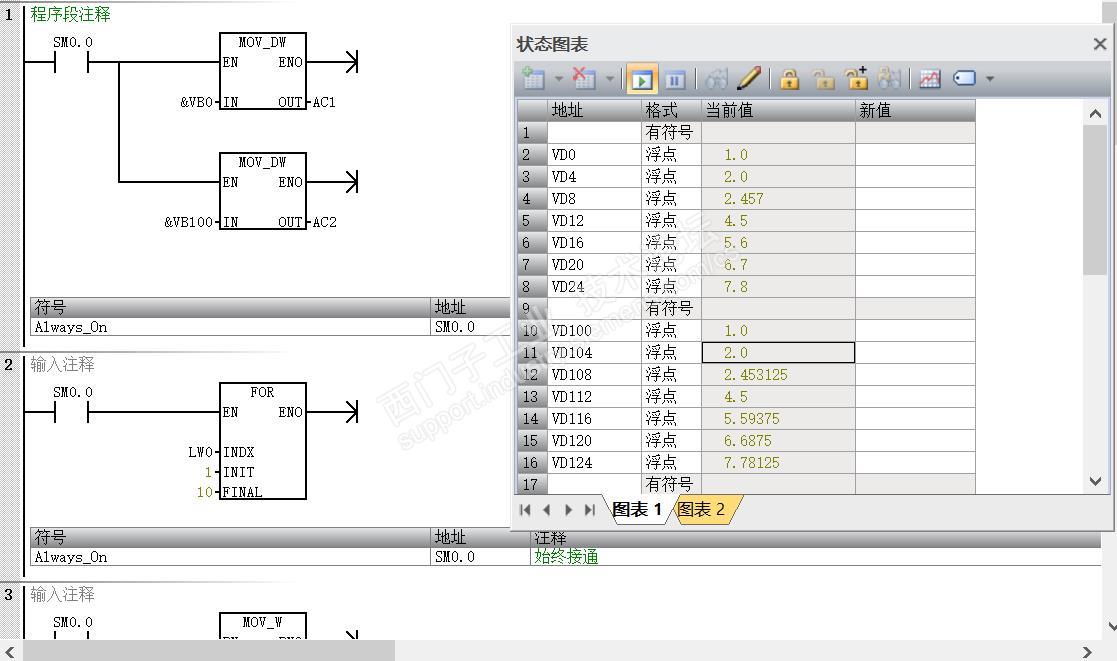The width and height of the screenshot is (1117, 661).
Task: Click the 始终接通 comment text
Action: 566,557
